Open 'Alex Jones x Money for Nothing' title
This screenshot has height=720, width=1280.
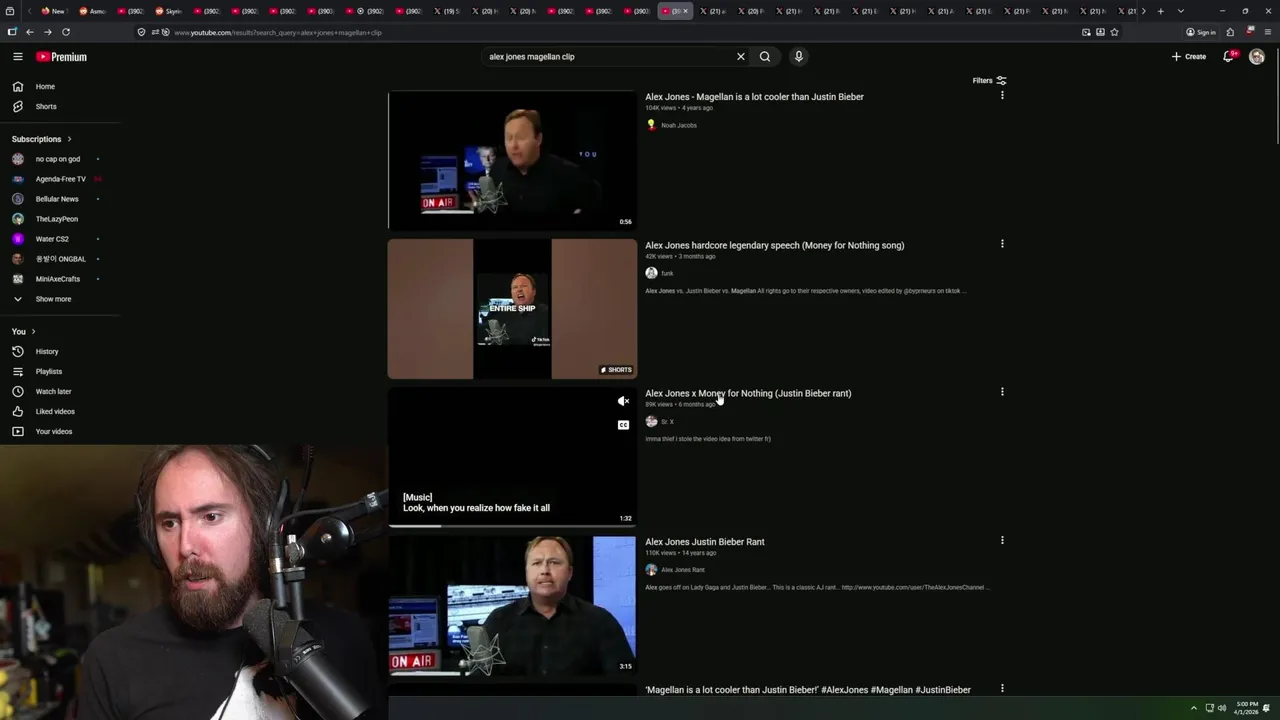coord(748,394)
